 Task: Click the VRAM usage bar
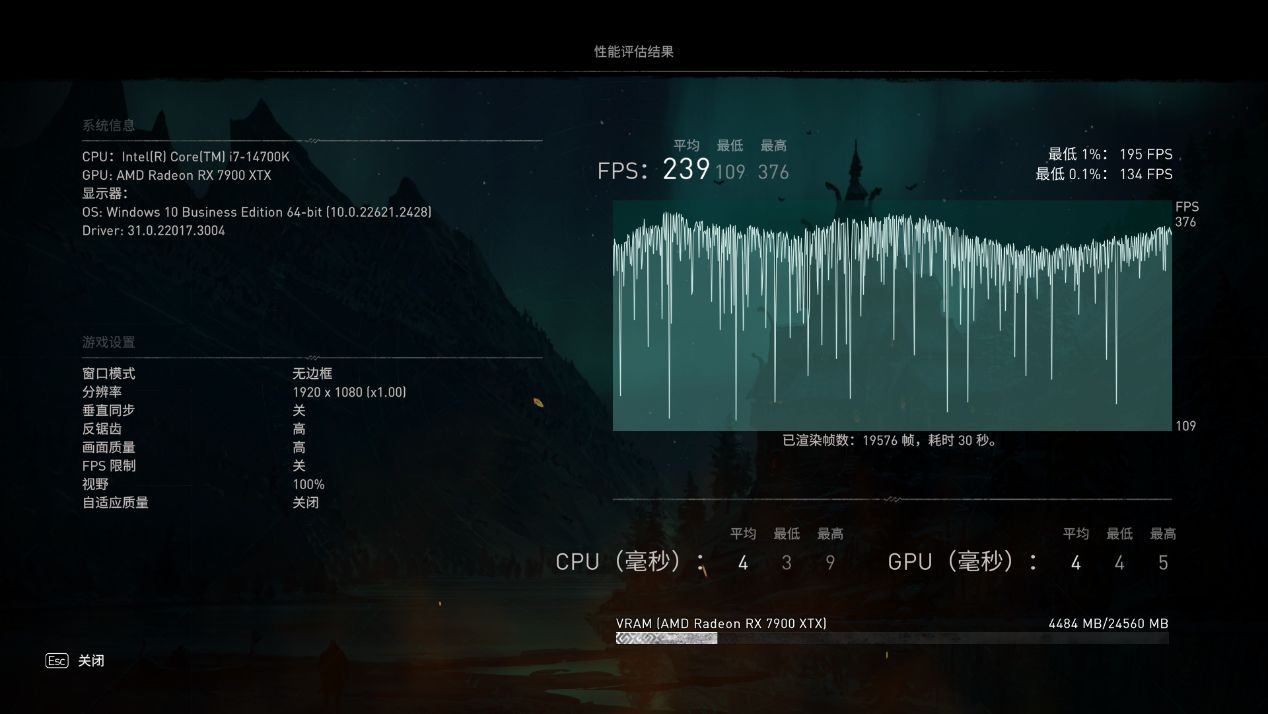892,638
